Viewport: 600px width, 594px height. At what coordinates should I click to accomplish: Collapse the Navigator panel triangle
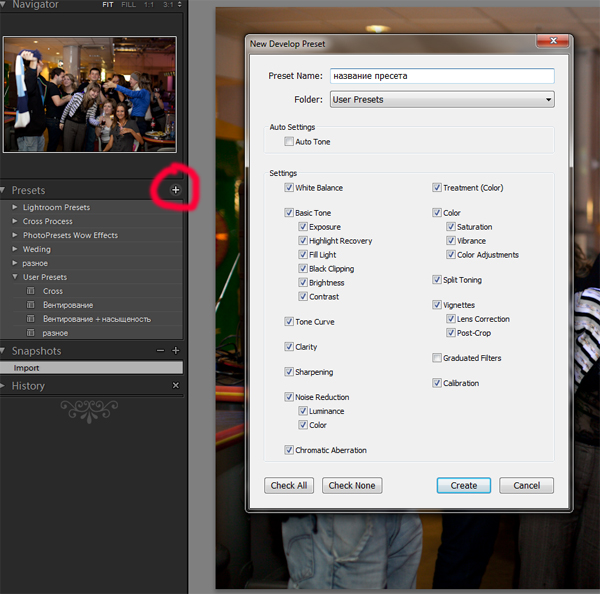3,4
